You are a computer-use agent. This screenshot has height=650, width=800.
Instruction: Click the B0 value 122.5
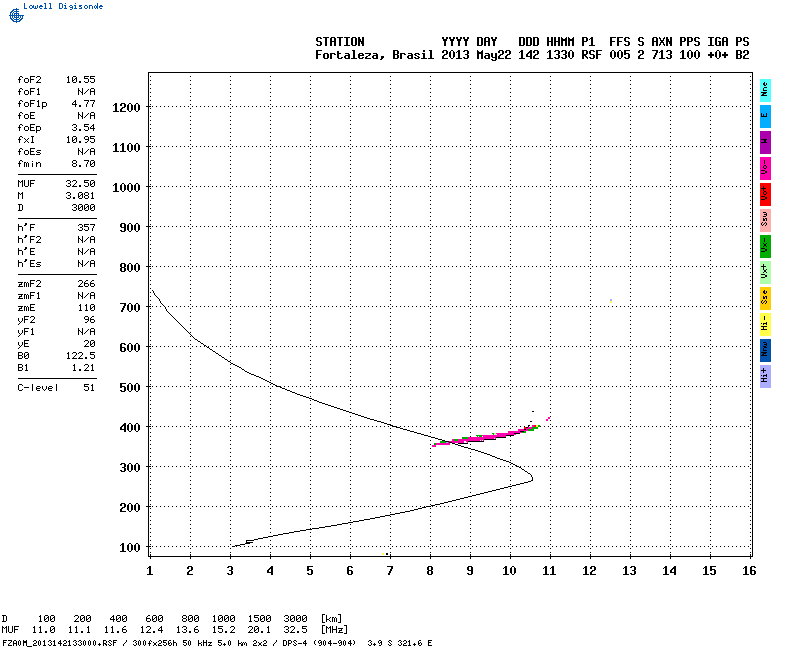coord(80,356)
